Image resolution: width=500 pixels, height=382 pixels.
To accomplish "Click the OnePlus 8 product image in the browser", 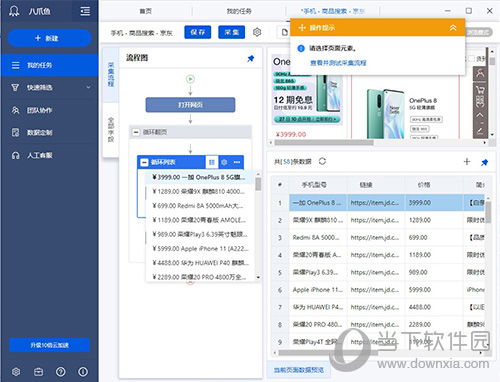I will click(386, 113).
